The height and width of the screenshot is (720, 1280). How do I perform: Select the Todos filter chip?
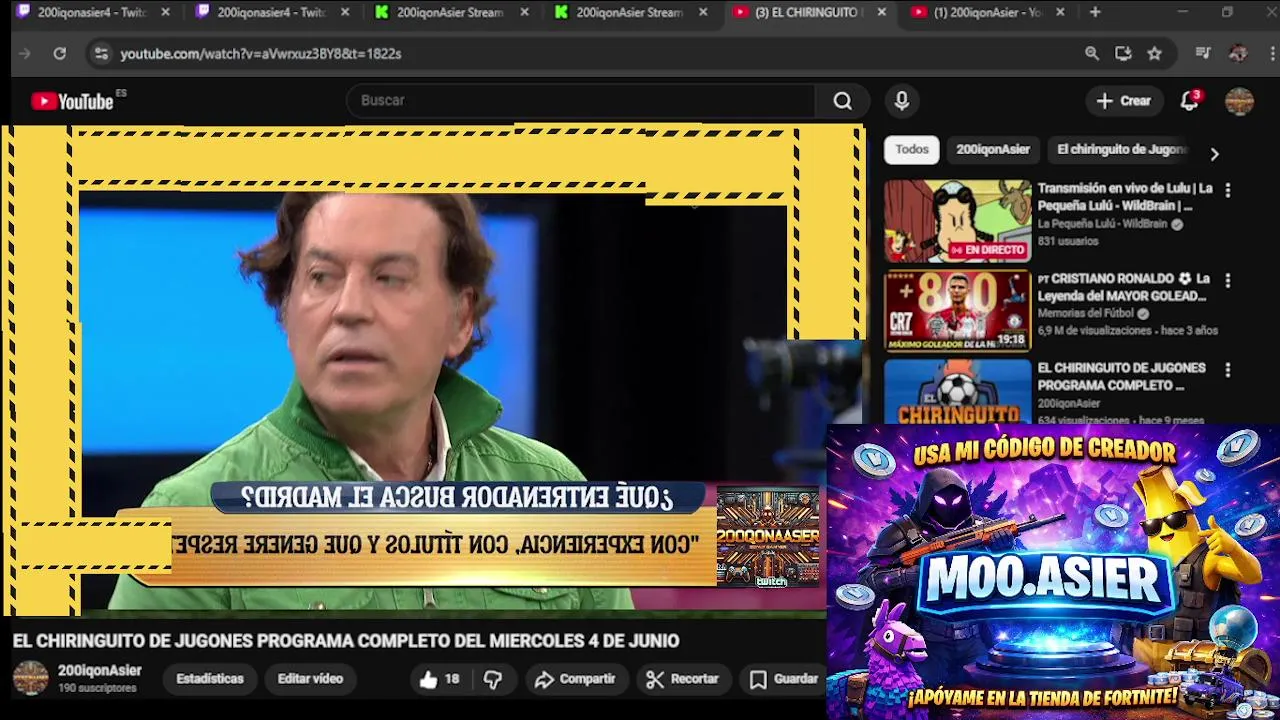[911, 150]
